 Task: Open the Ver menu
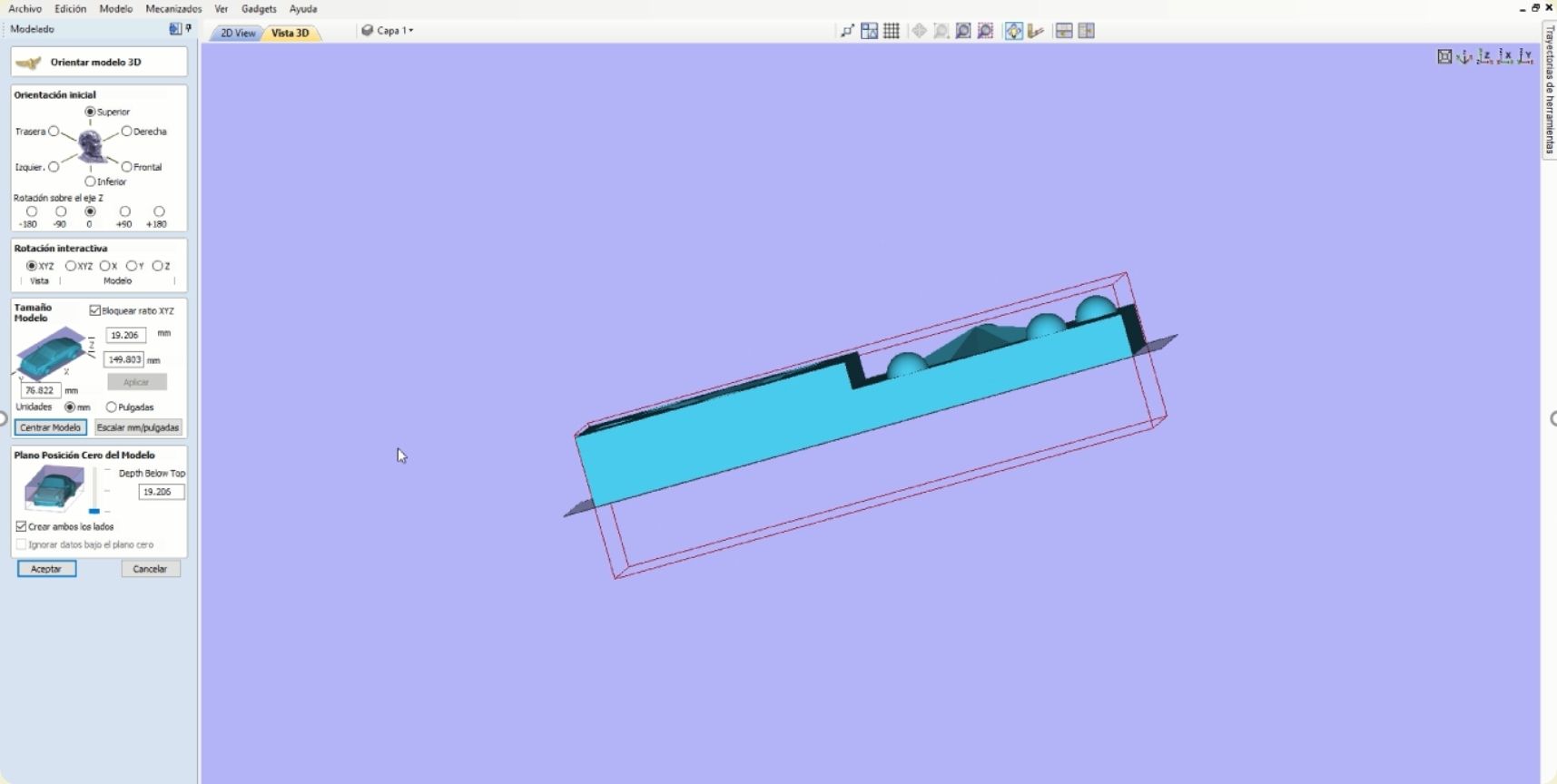[x=221, y=9]
